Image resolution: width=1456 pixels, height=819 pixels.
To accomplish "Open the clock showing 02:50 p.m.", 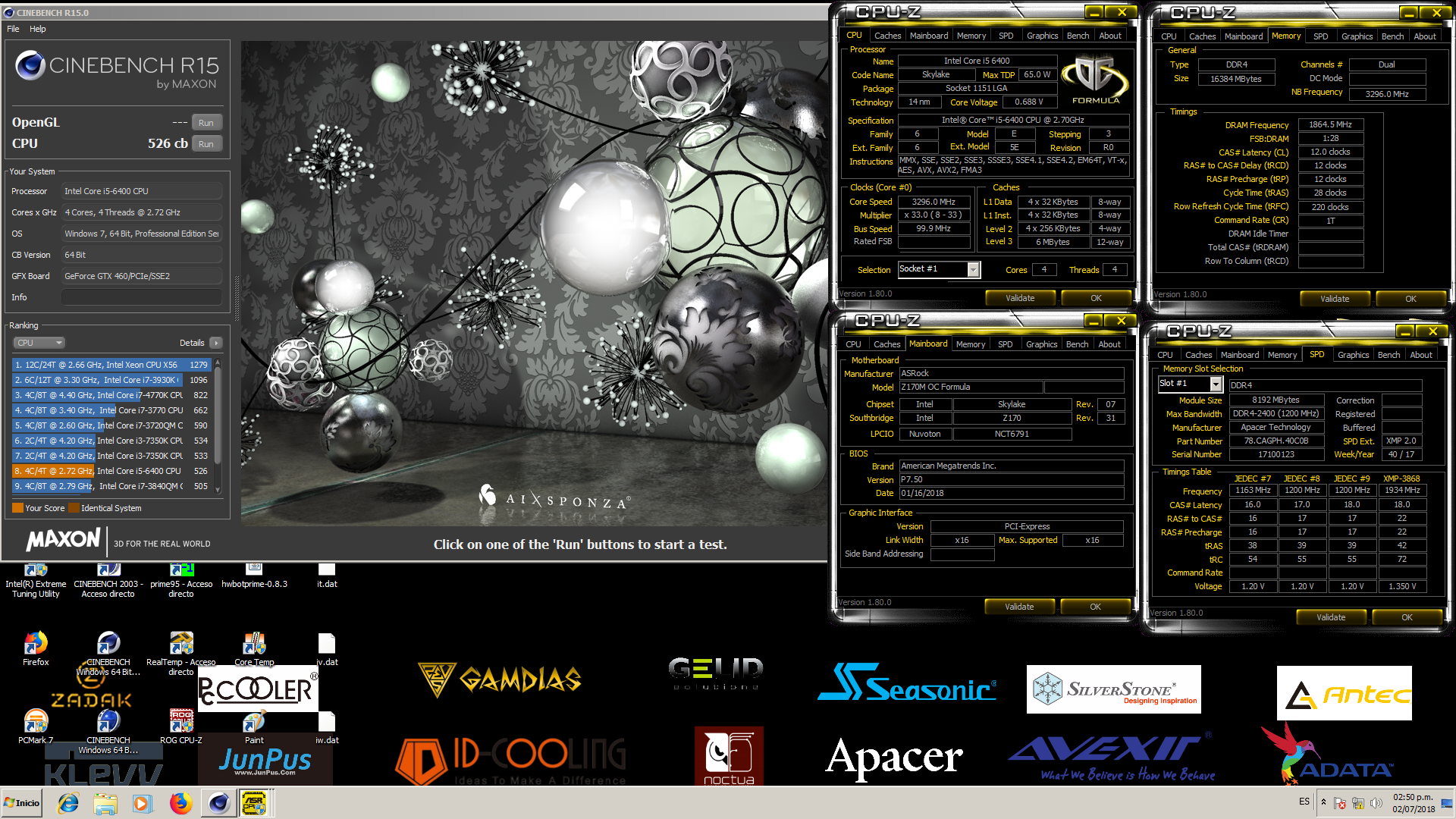I will [1413, 803].
